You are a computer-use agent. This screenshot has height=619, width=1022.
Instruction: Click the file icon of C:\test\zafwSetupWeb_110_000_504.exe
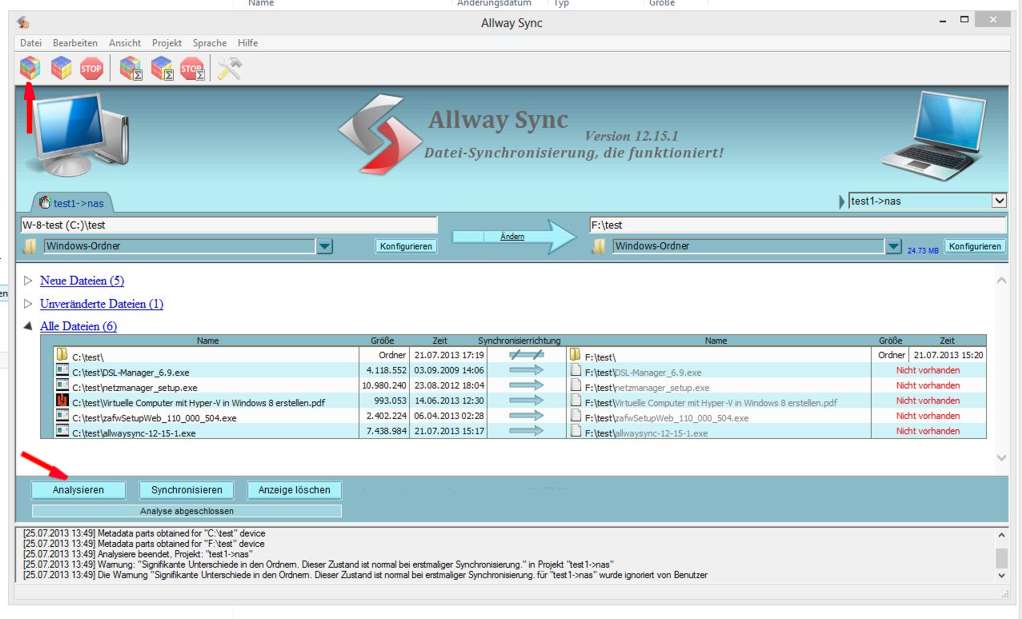(x=63, y=416)
